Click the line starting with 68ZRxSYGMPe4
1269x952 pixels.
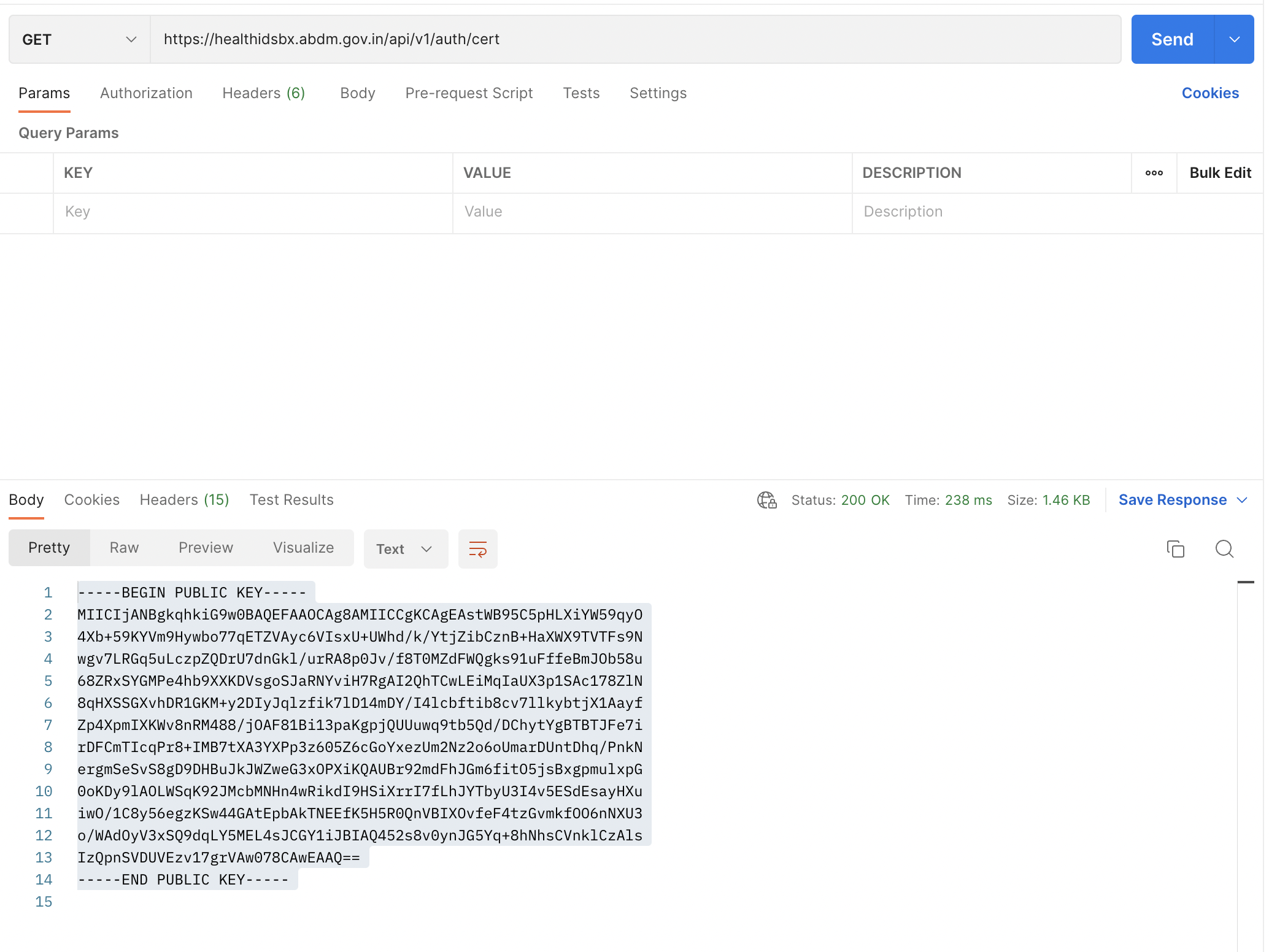(360, 681)
